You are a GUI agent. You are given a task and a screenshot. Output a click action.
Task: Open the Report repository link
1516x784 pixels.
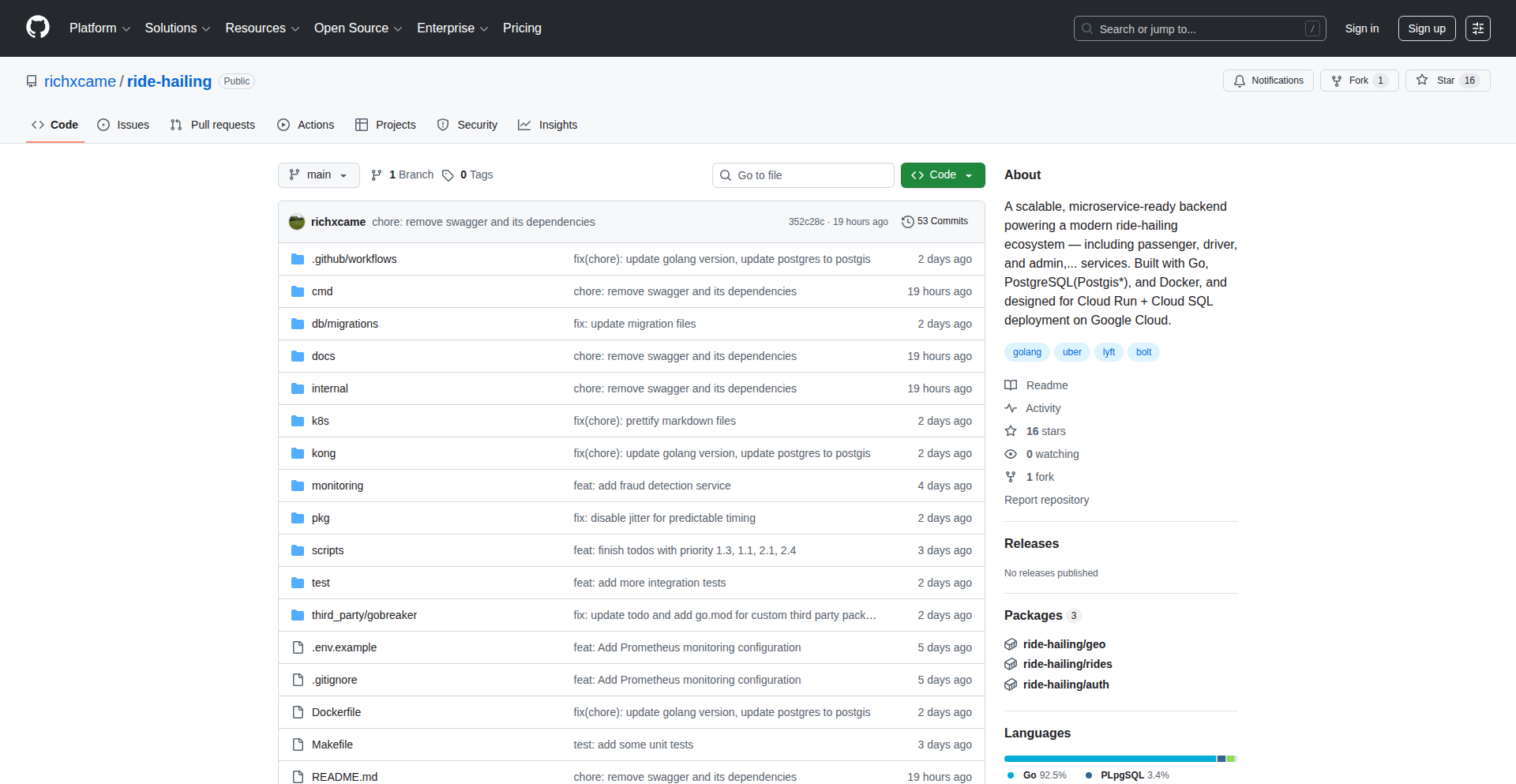pos(1046,500)
